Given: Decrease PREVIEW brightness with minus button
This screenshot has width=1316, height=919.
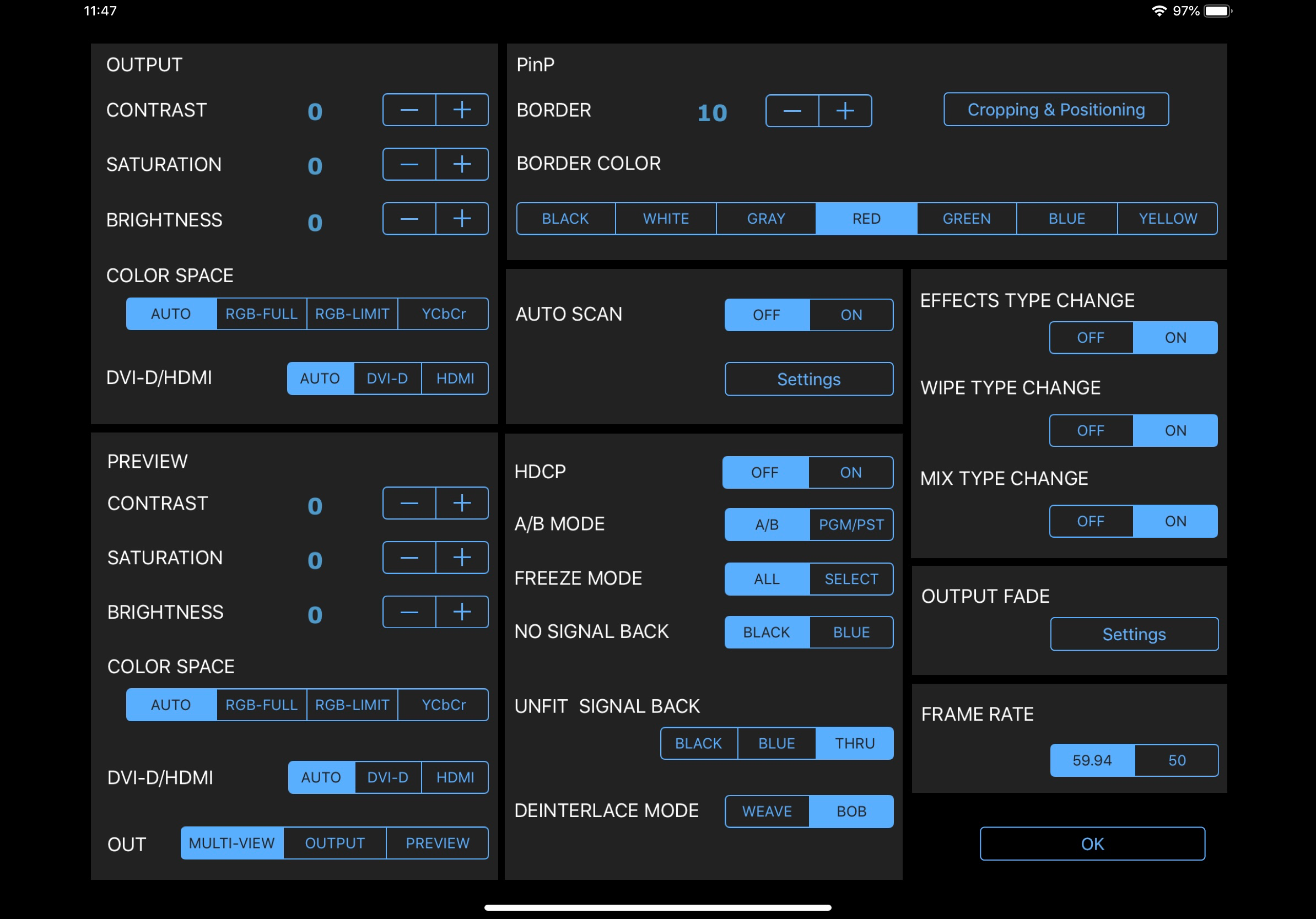Looking at the screenshot, I should pos(409,612).
